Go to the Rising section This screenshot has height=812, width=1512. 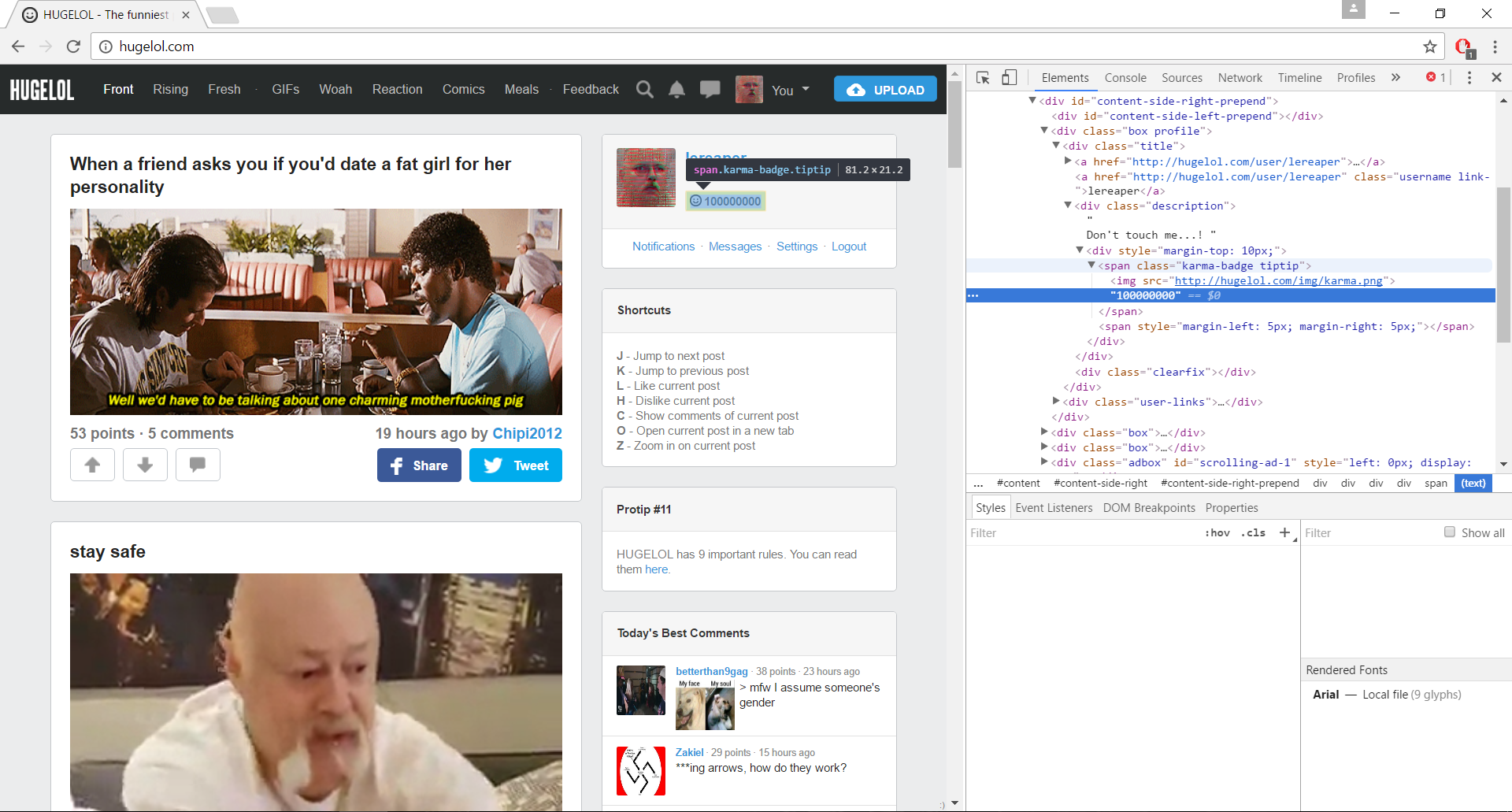pos(171,90)
